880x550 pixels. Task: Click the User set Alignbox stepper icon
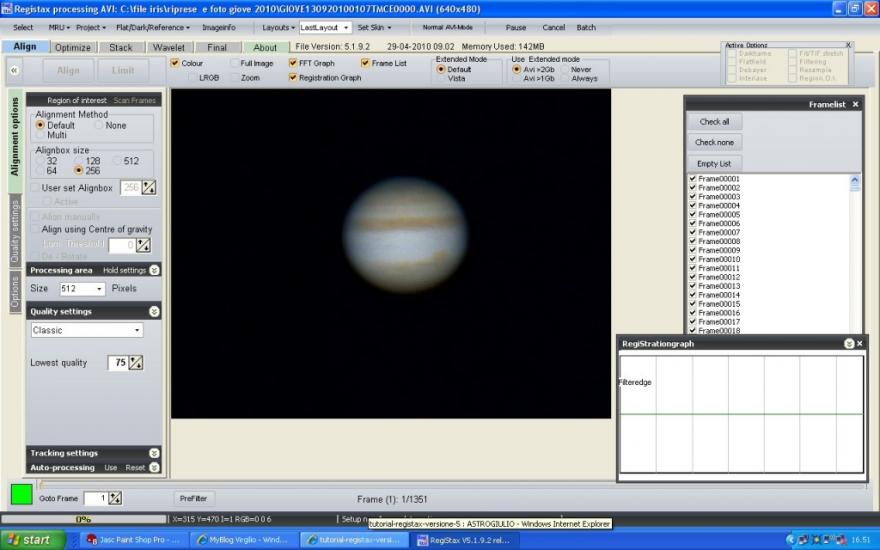(149, 187)
